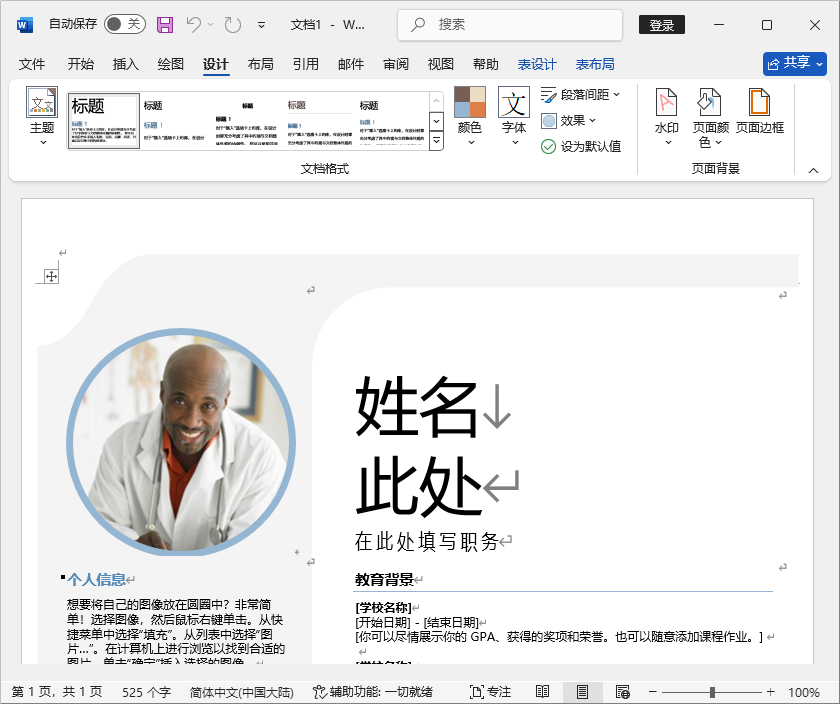
Task: Click the 效果 (Effects) icon
Action: click(x=570, y=119)
